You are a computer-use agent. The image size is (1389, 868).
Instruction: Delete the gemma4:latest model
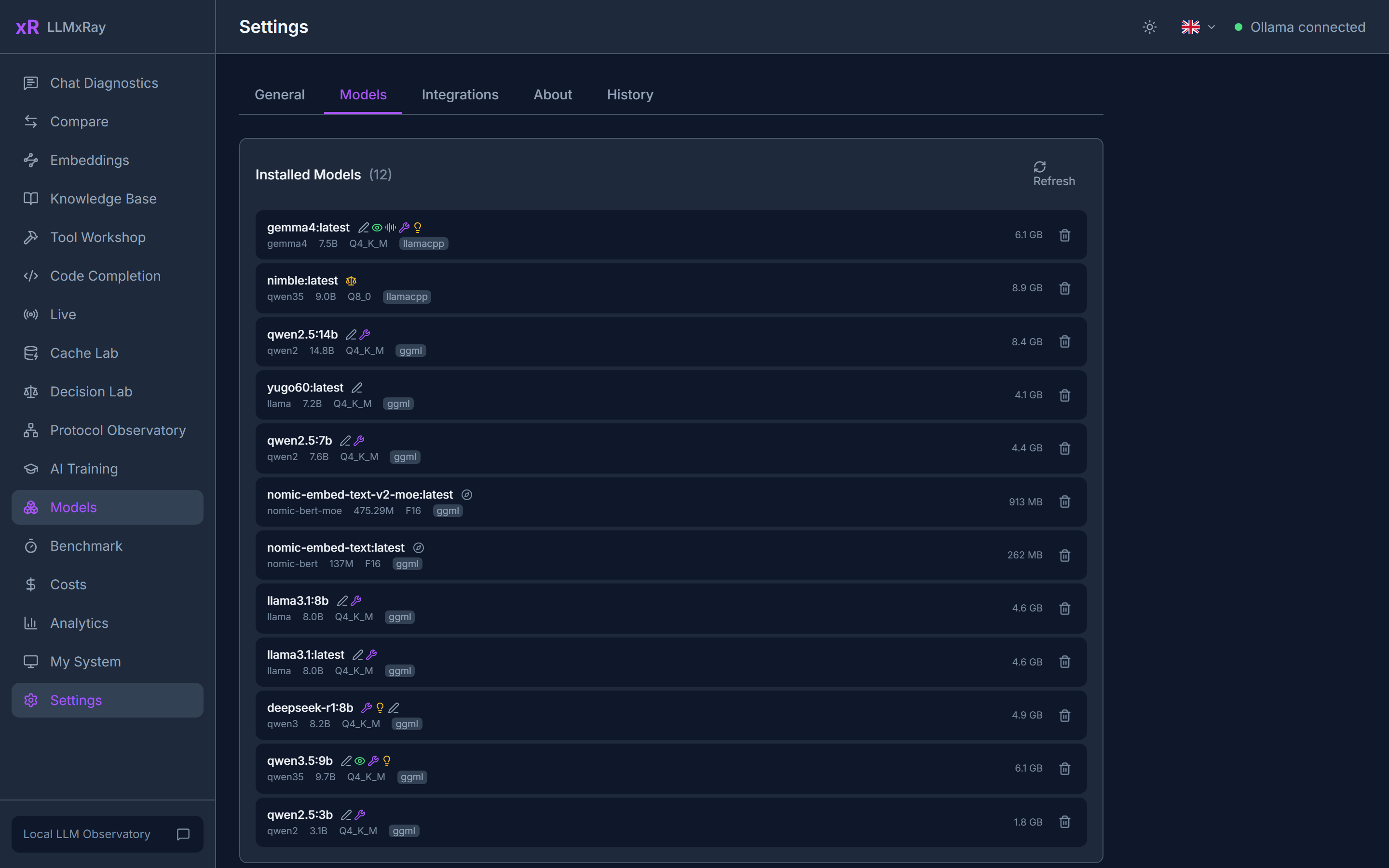click(x=1064, y=235)
